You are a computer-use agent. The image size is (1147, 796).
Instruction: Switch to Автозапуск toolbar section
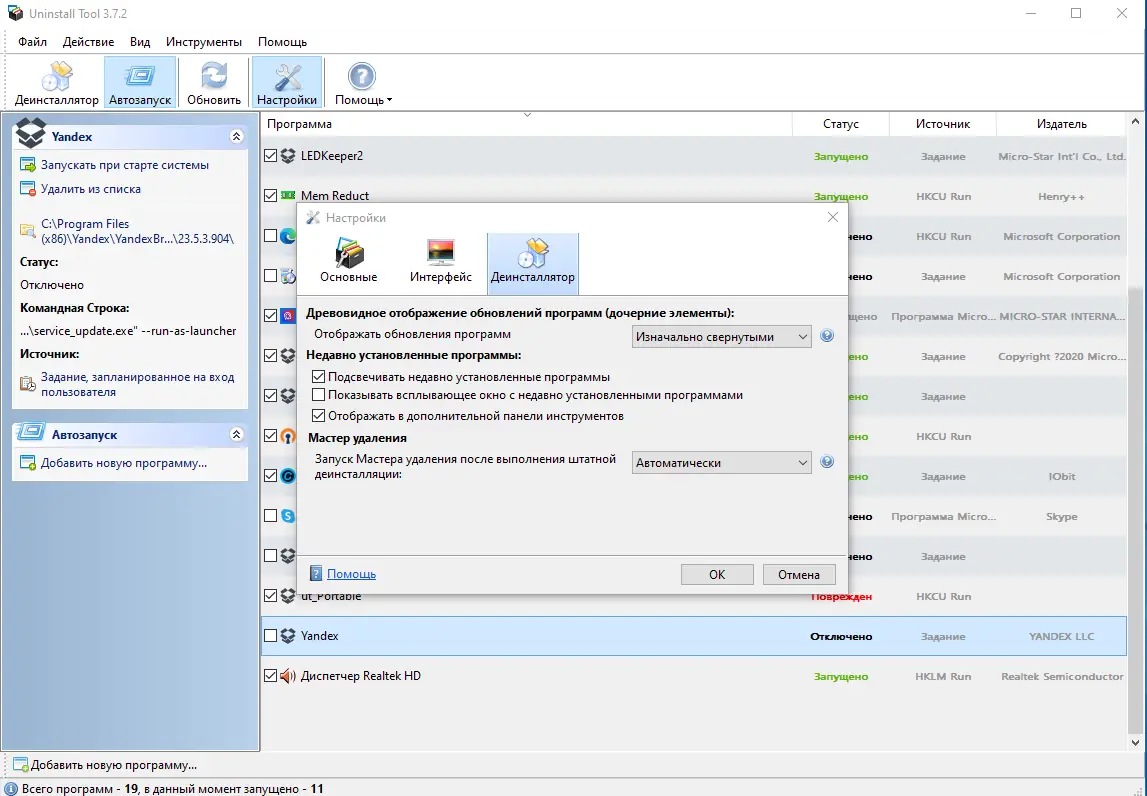[x=140, y=83]
